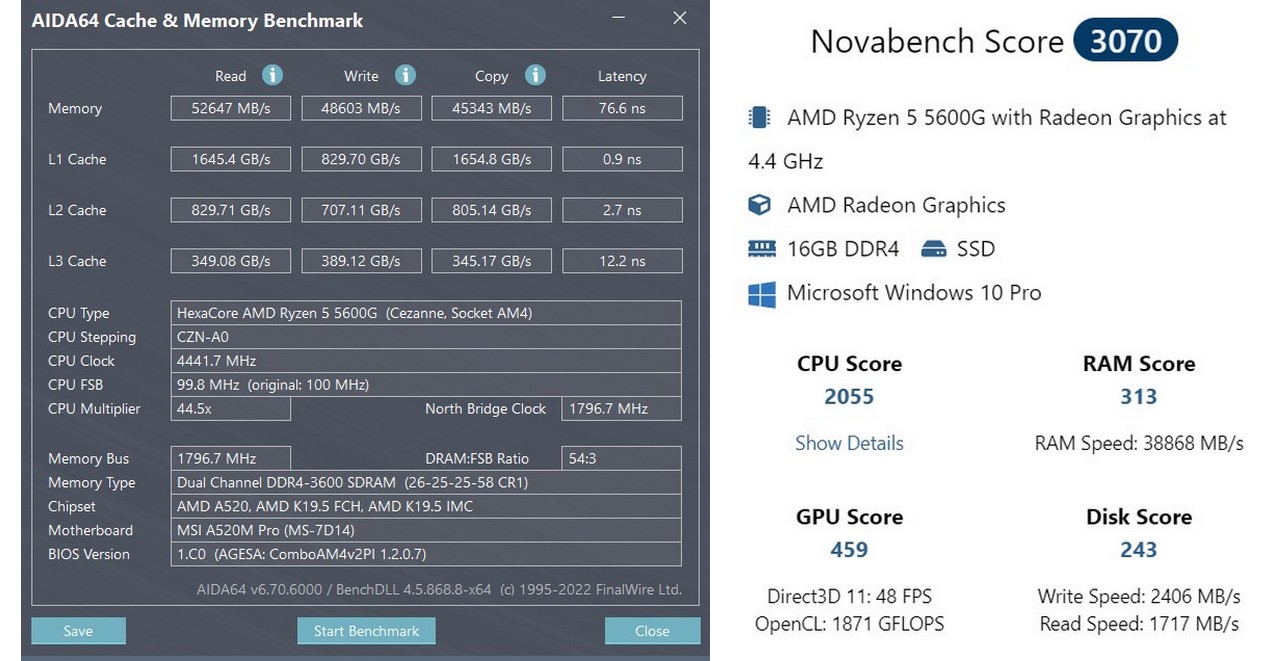1280x661 pixels.
Task: Click the Windows logo icon
Action: (x=762, y=294)
